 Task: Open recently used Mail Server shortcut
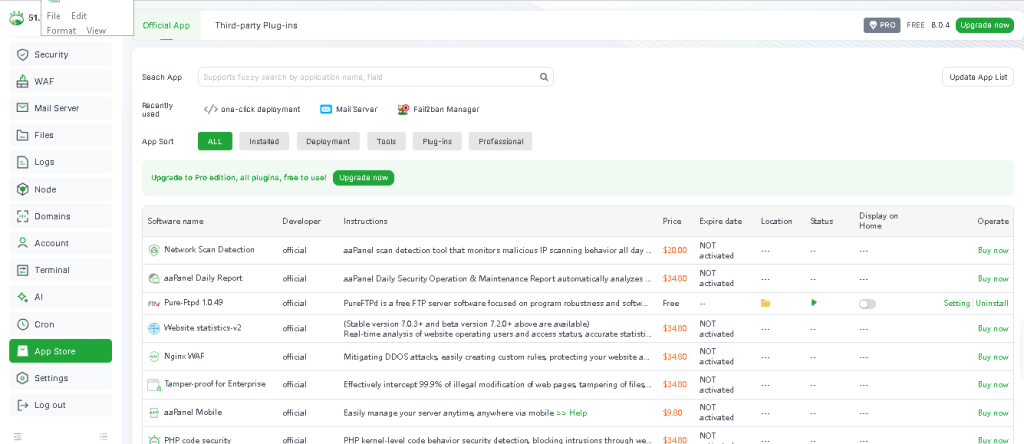pyautogui.click(x=349, y=110)
